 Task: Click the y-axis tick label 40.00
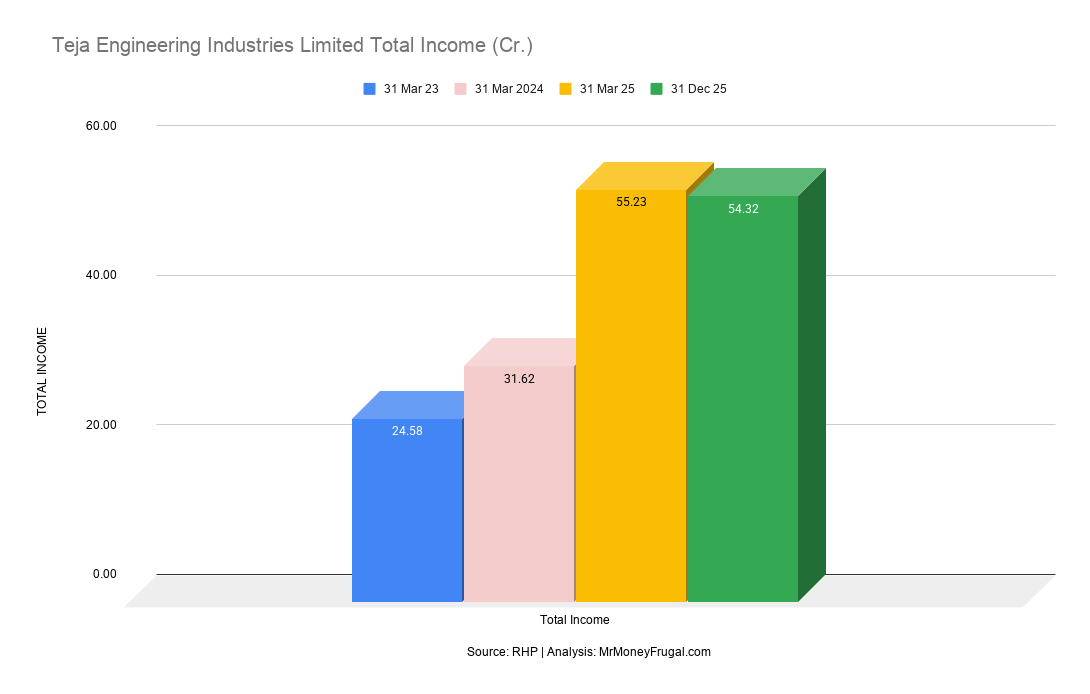[101, 275]
